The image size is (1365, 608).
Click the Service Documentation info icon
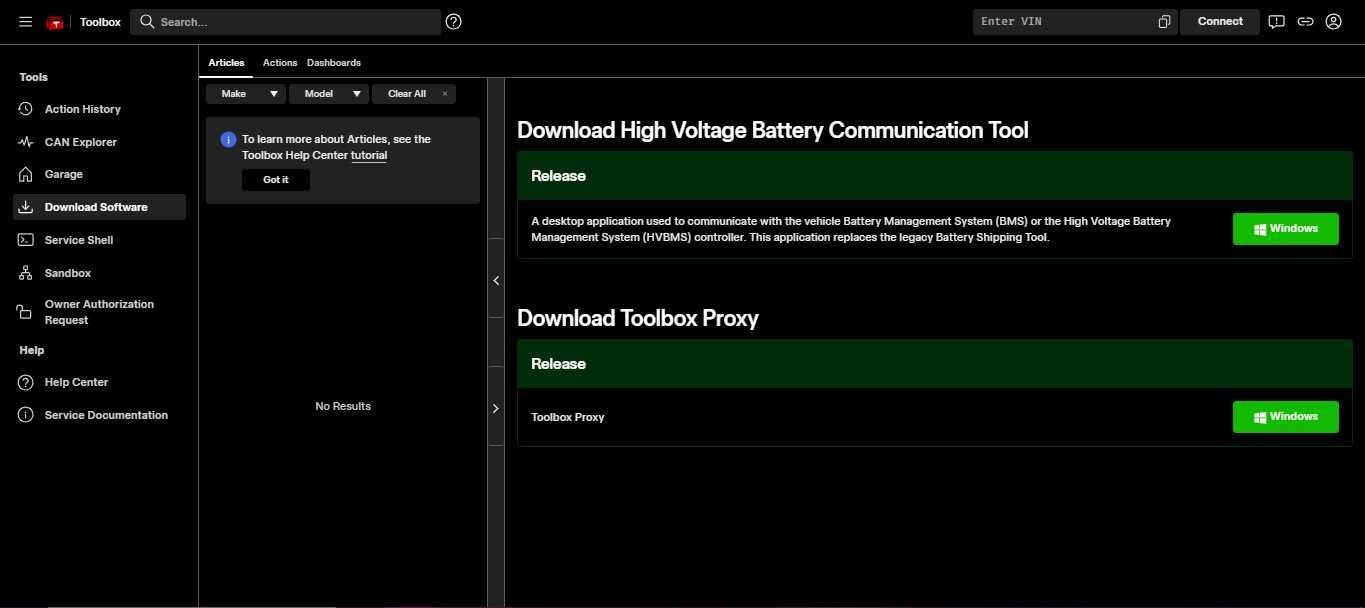point(26,415)
